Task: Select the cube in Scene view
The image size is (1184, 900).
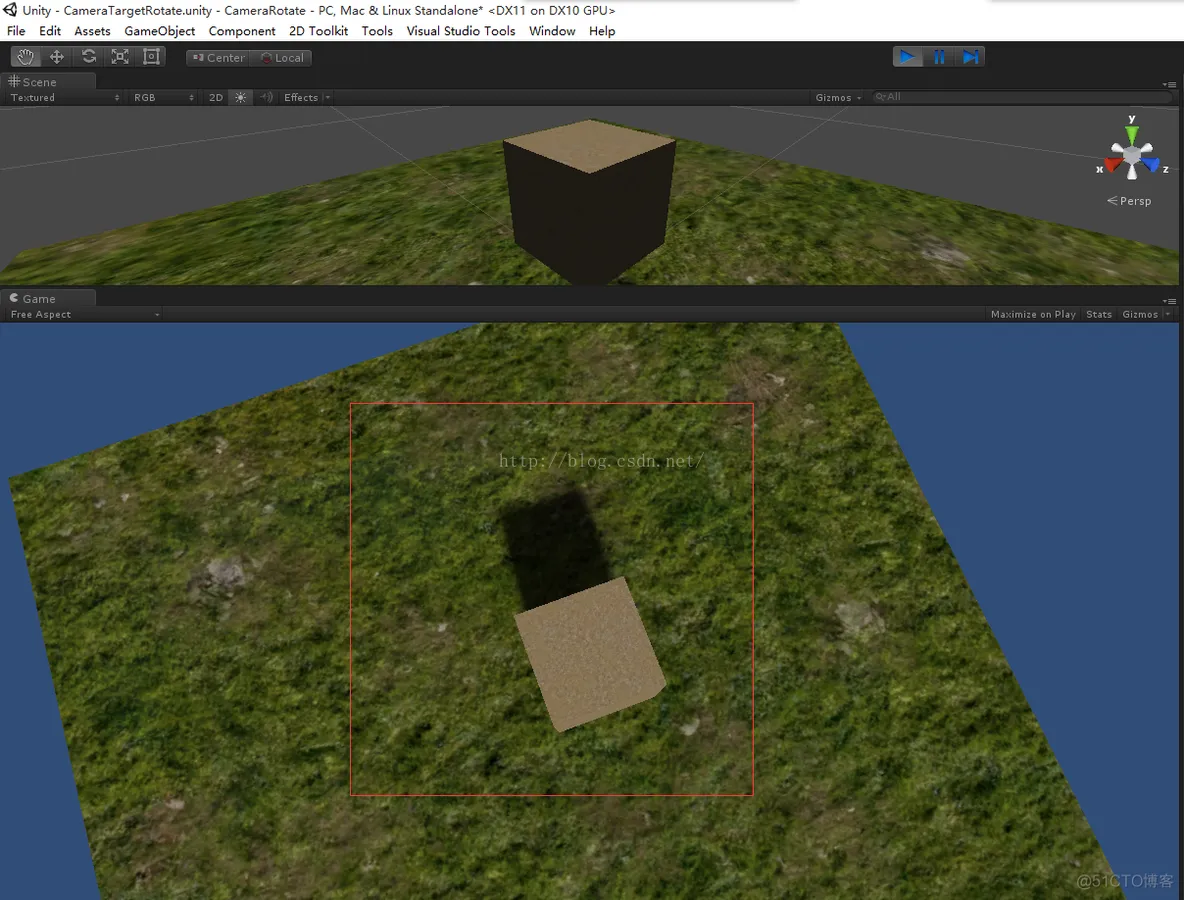Action: (x=589, y=204)
